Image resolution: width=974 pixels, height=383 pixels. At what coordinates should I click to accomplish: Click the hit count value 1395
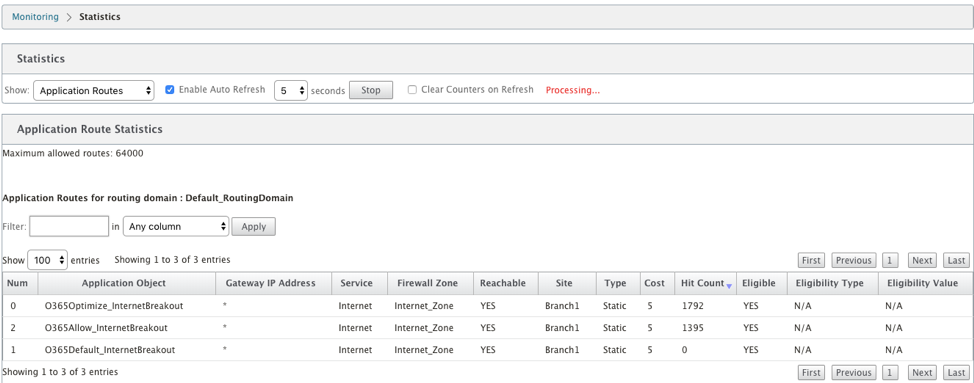pos(692,328)
